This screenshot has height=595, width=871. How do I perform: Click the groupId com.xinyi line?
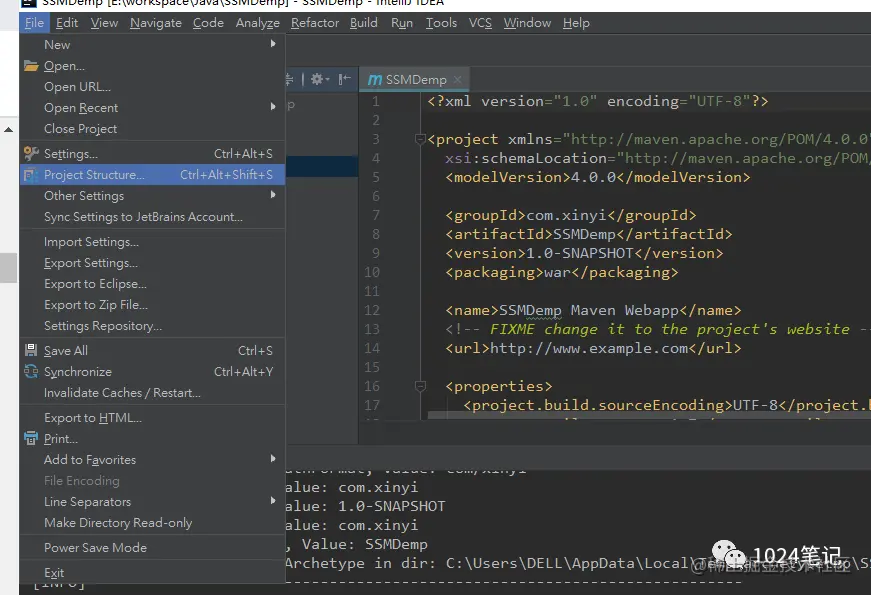[x=570, y=215]
